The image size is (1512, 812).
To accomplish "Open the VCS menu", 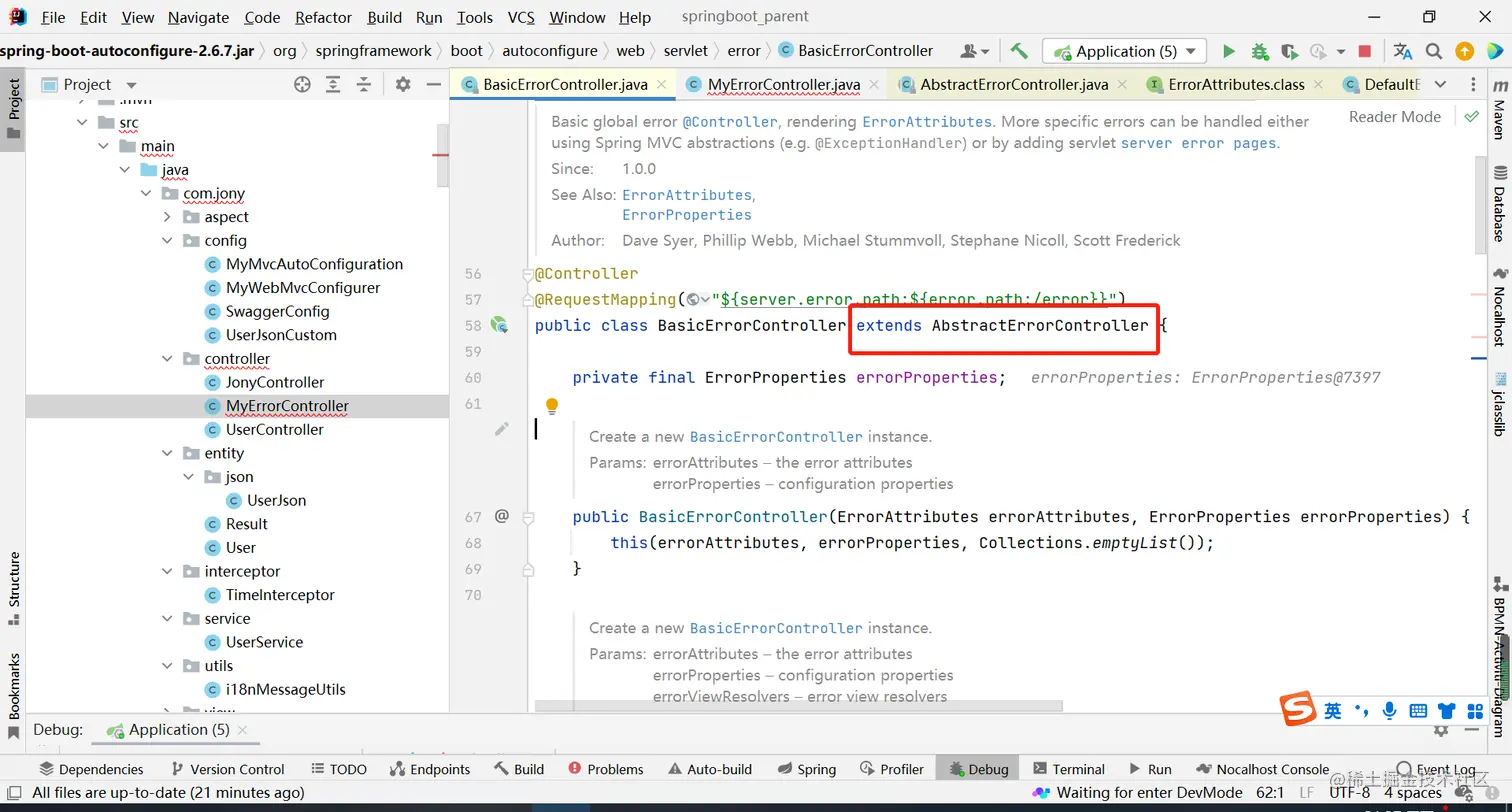I will coord(521,17).
